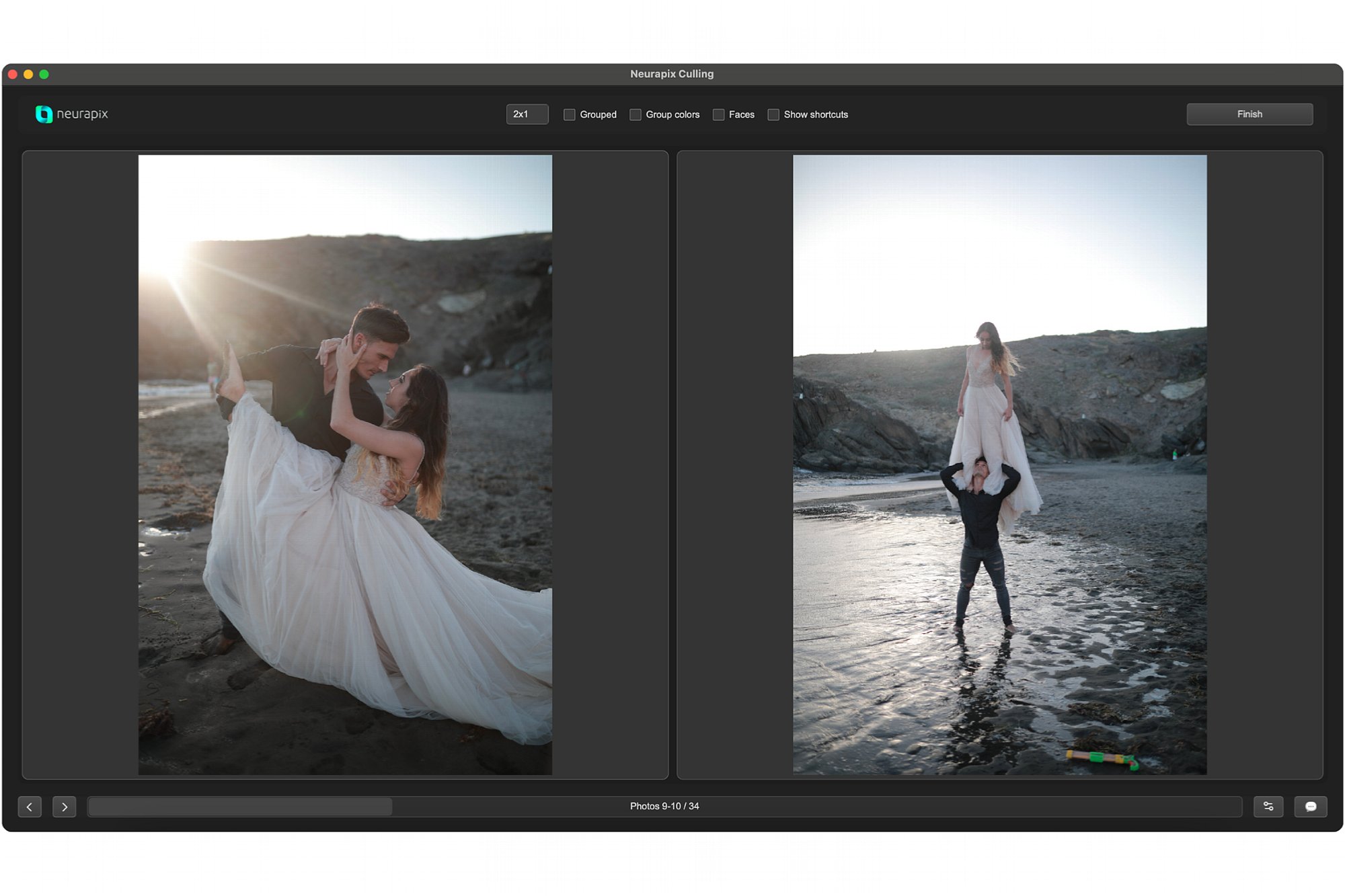Select the left photo of dancing couple
The image size is (1345, 896).
(345, 465)
